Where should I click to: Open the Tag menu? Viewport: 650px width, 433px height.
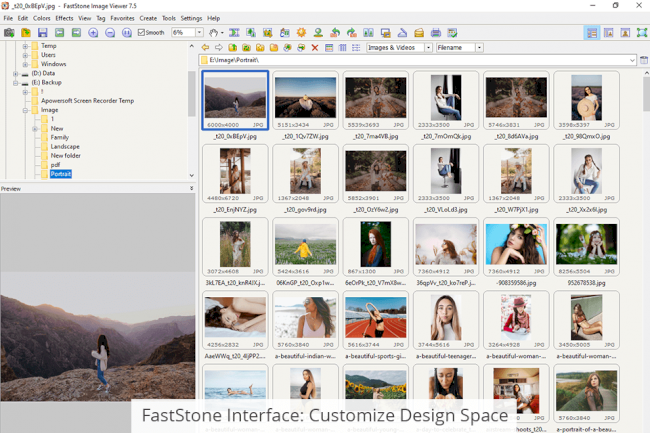(x=101, y=18)
